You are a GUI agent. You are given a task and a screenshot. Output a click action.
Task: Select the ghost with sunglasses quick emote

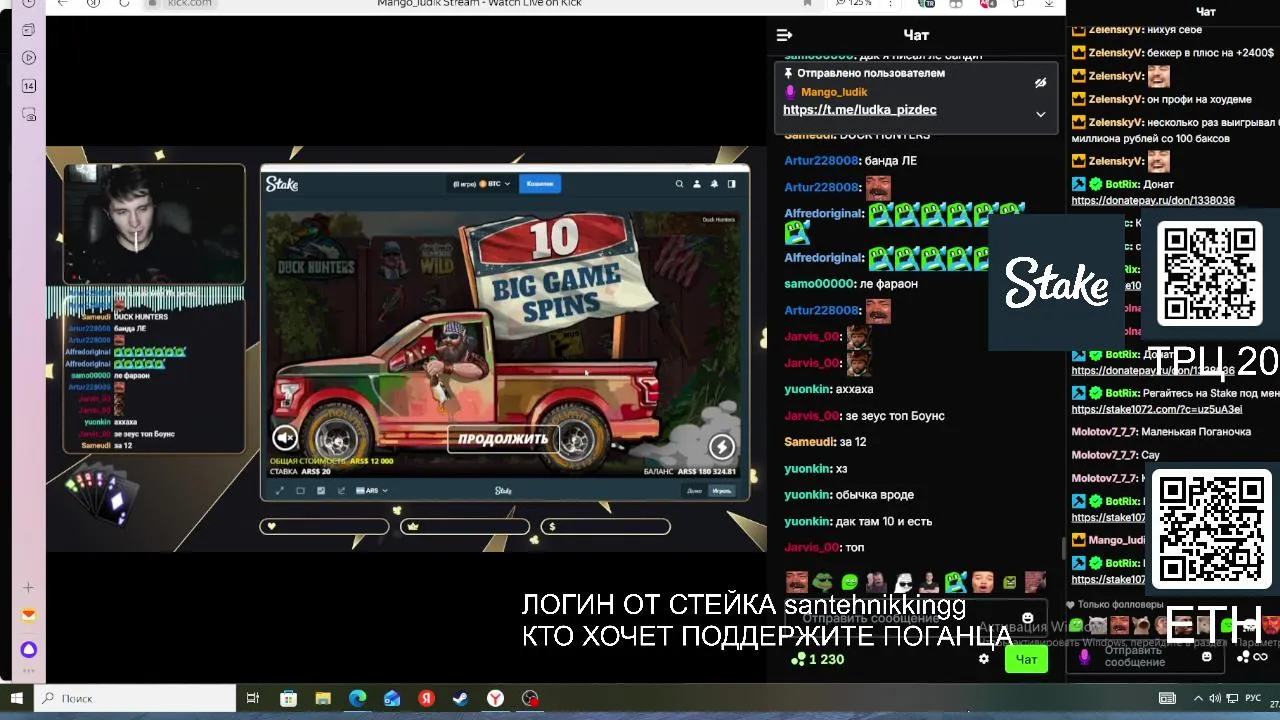(904, 582)
